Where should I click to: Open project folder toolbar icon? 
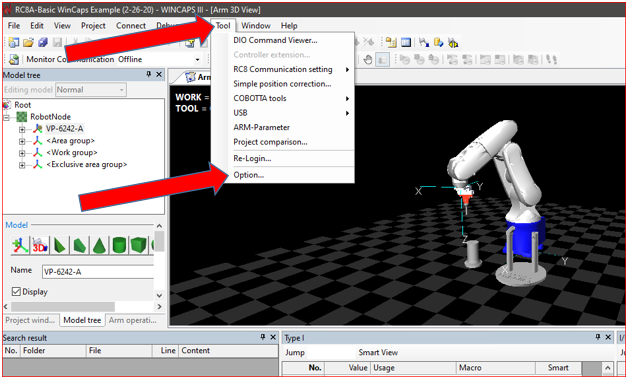coord(28,42)
